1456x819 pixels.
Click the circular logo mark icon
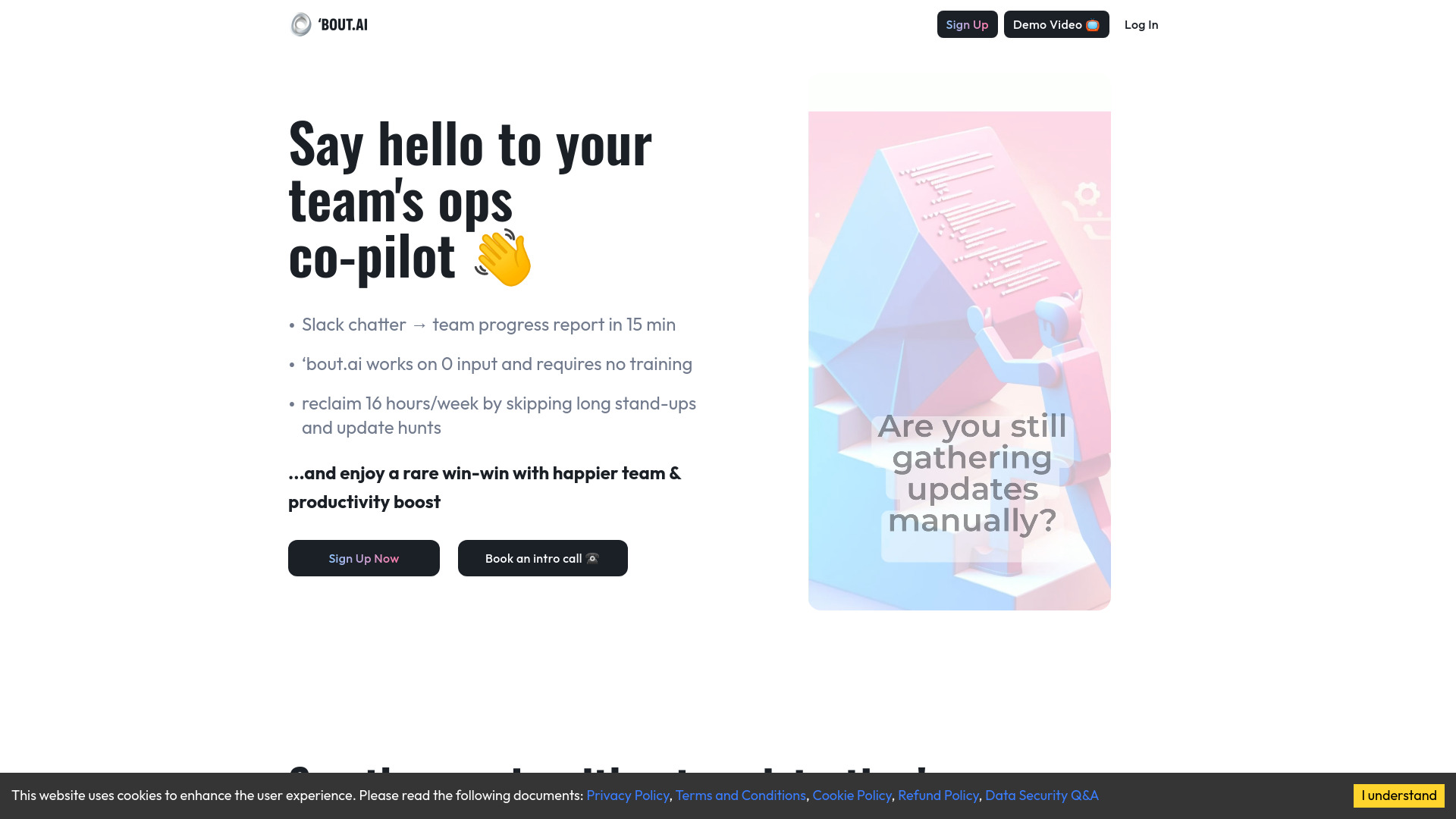pos(300,24)
